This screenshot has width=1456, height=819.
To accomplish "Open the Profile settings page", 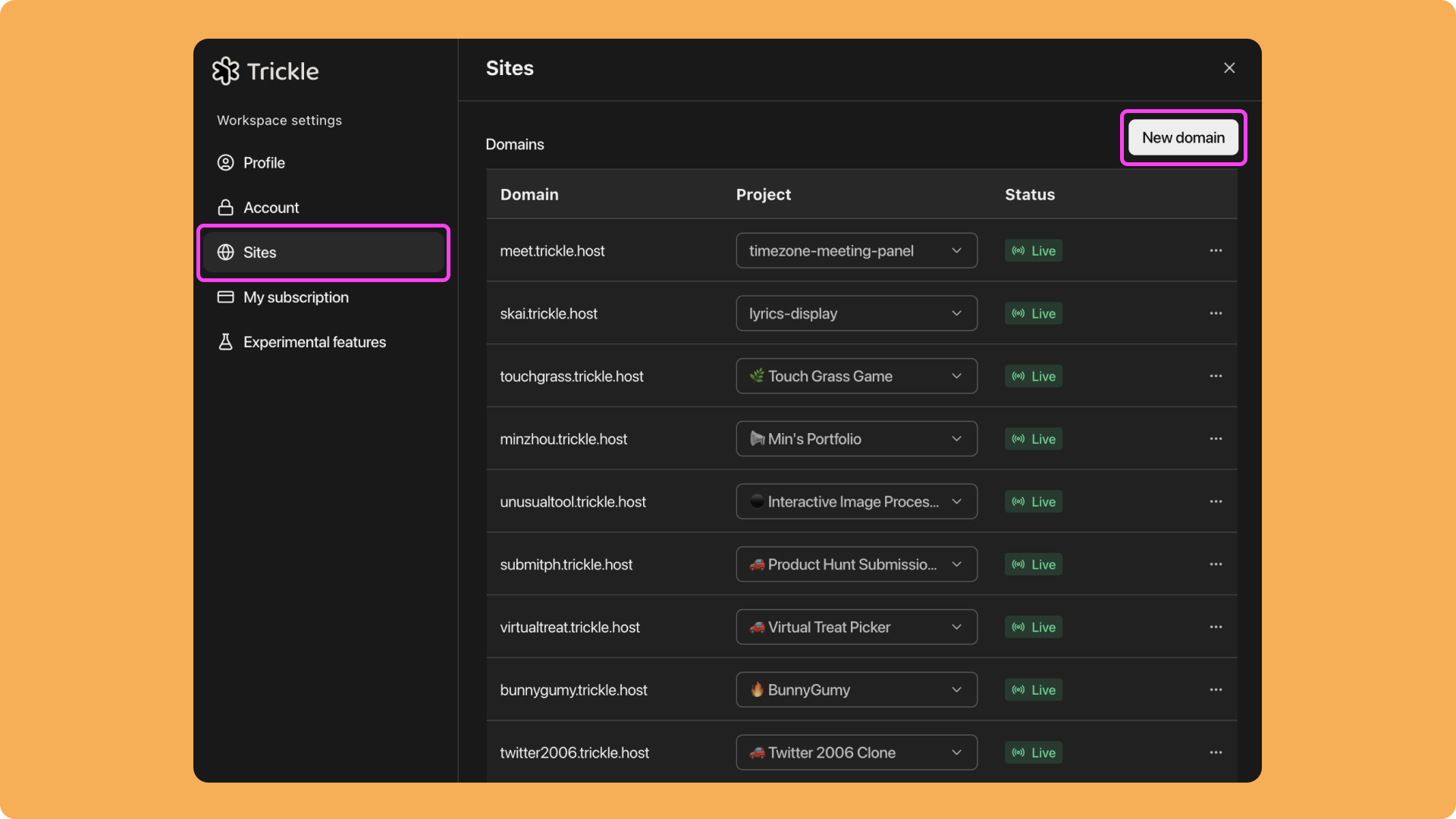I will (x=264, y=162).
